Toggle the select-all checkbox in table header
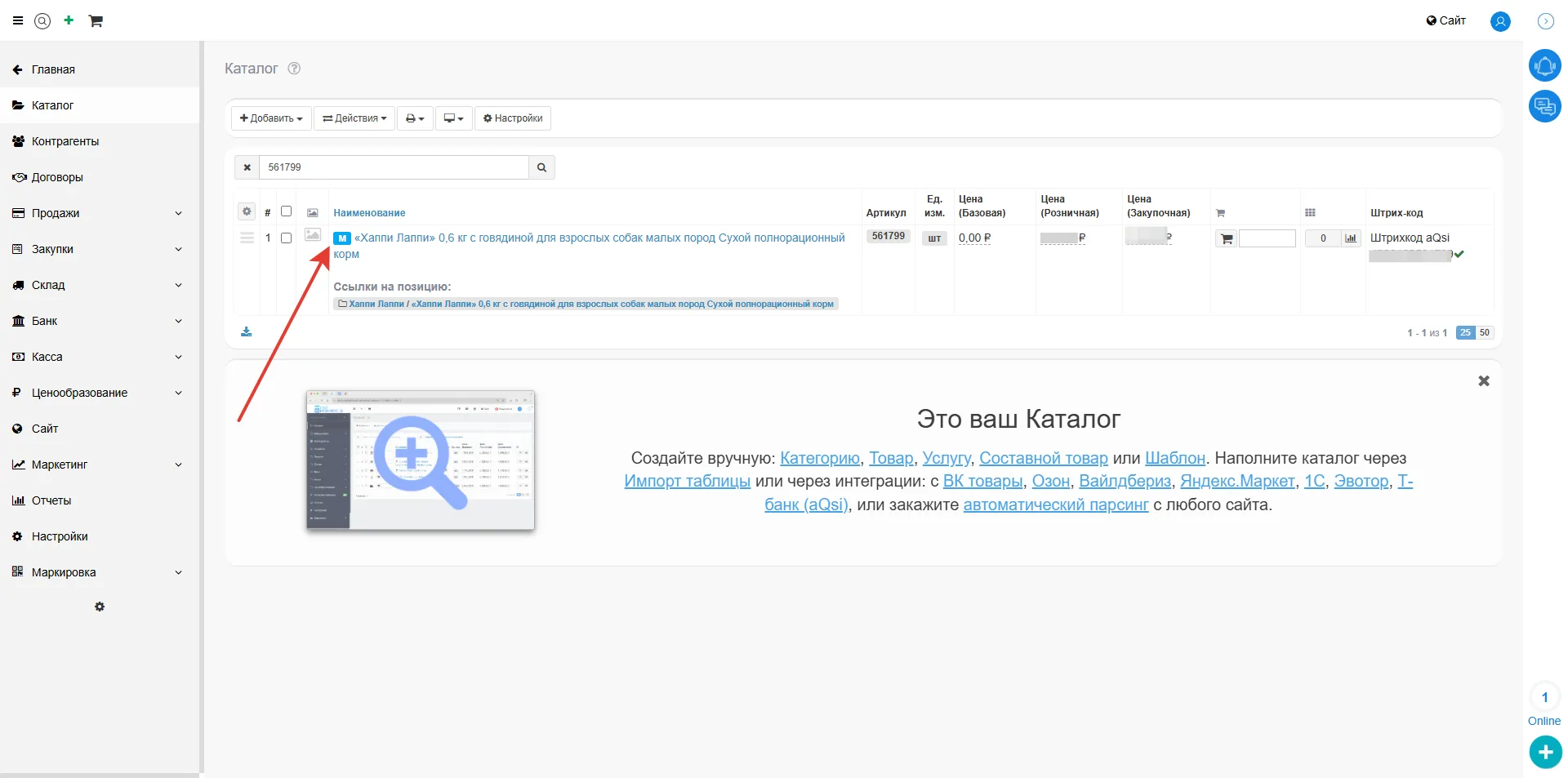This screenshot has height=778, width=1568. pos(286,211)
